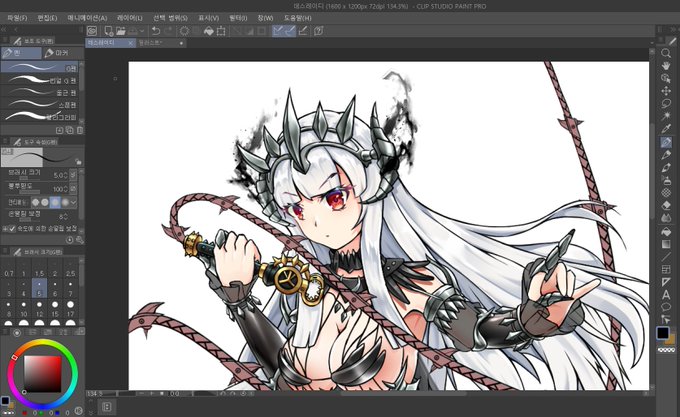The width and height of the screenshot is (680, 417).
Task: Select the Pen tool in right toolbar
Action: pos(666,142)
